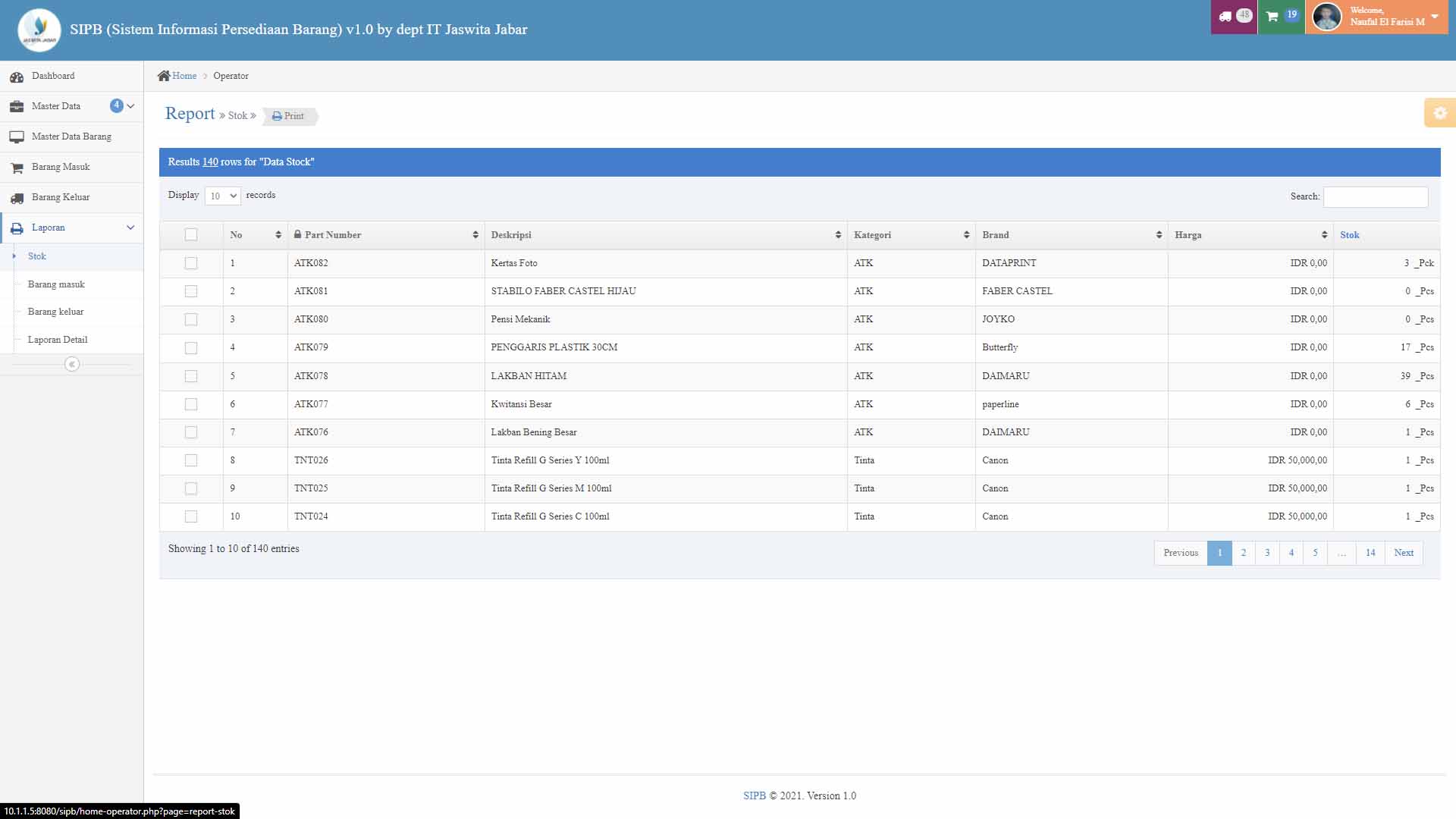Screen dimensions: 1456x819
Task: Click the Search input field
Action: pos(1375,196)
